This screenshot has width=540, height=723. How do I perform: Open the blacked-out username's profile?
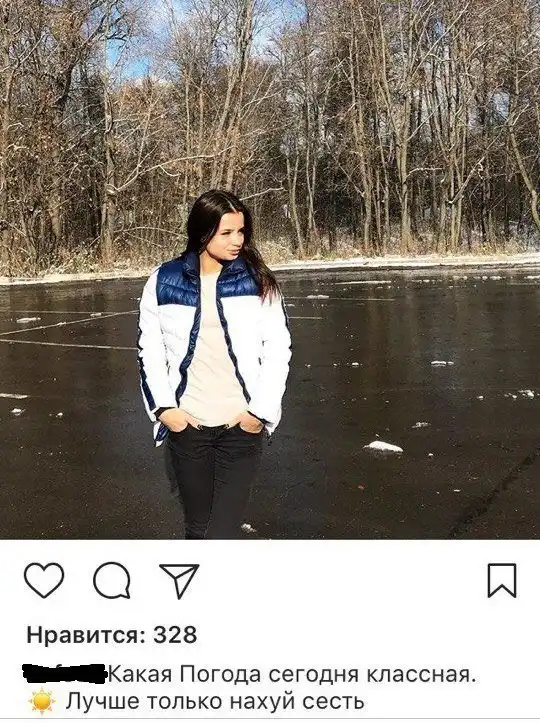point(65,674)
